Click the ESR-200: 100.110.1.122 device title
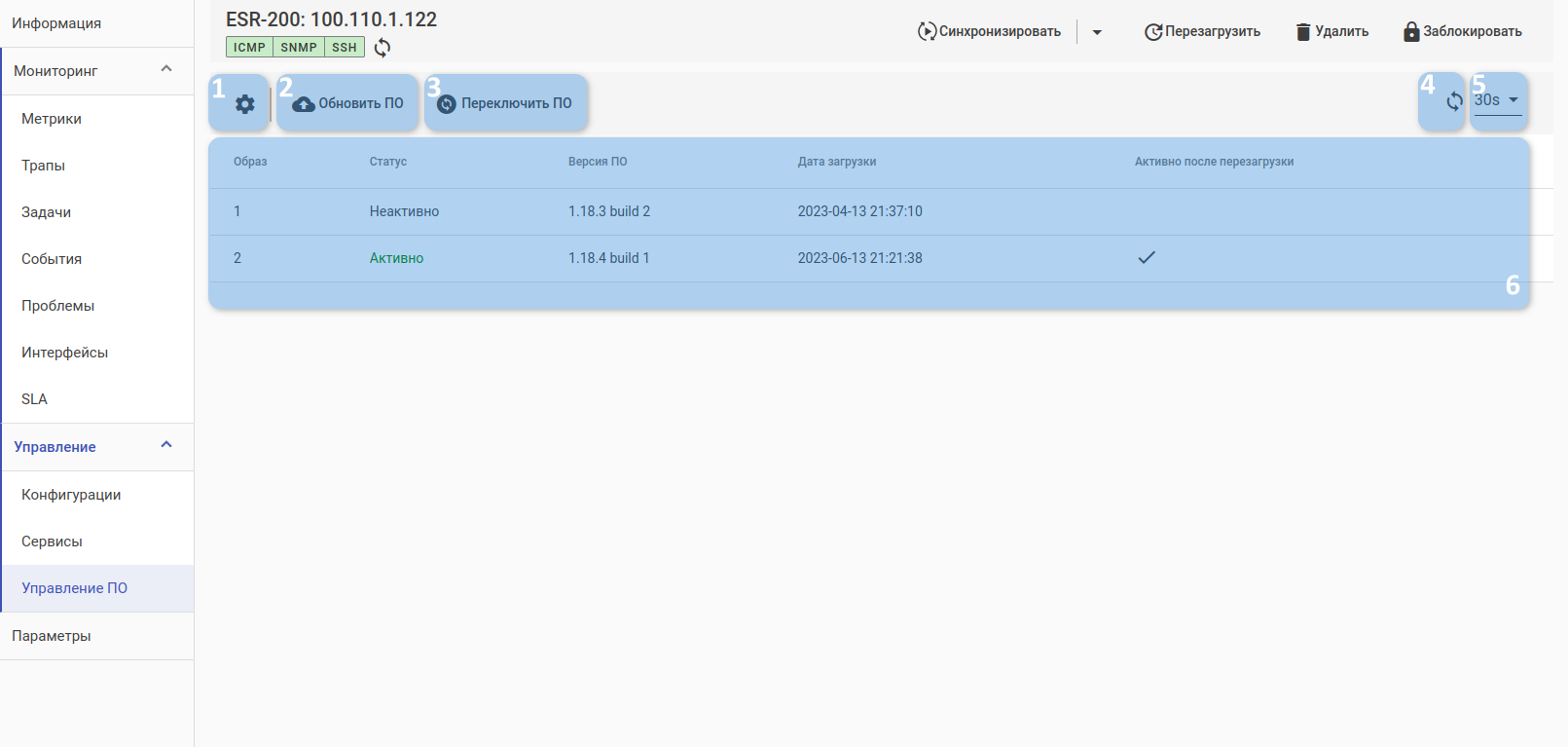 pos(331,19)
